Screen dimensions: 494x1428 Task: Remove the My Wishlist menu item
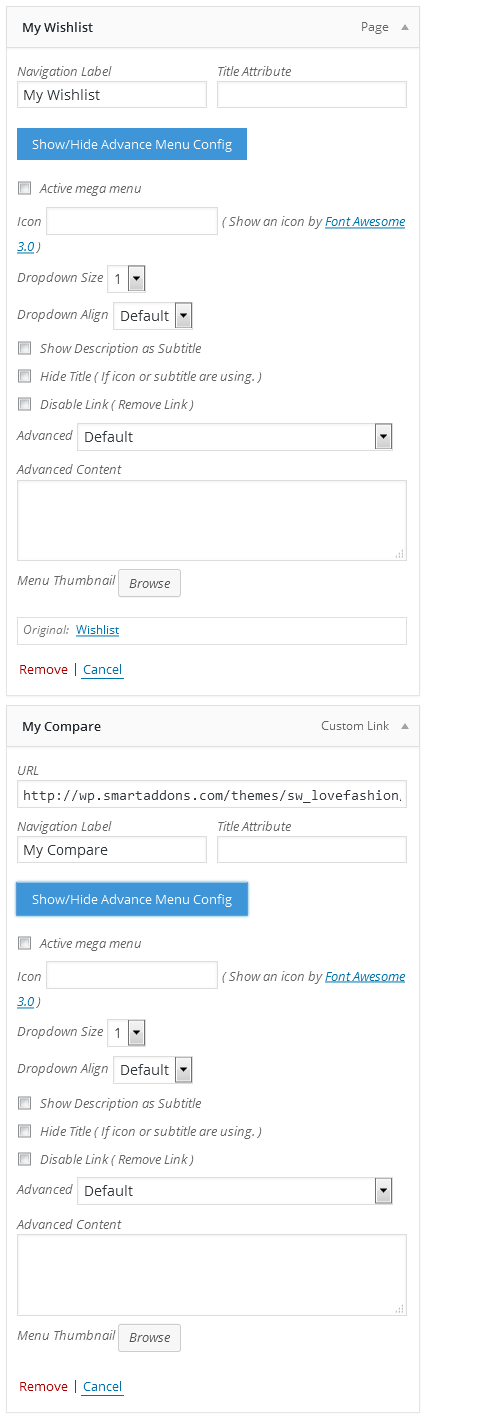click(43, 670)
